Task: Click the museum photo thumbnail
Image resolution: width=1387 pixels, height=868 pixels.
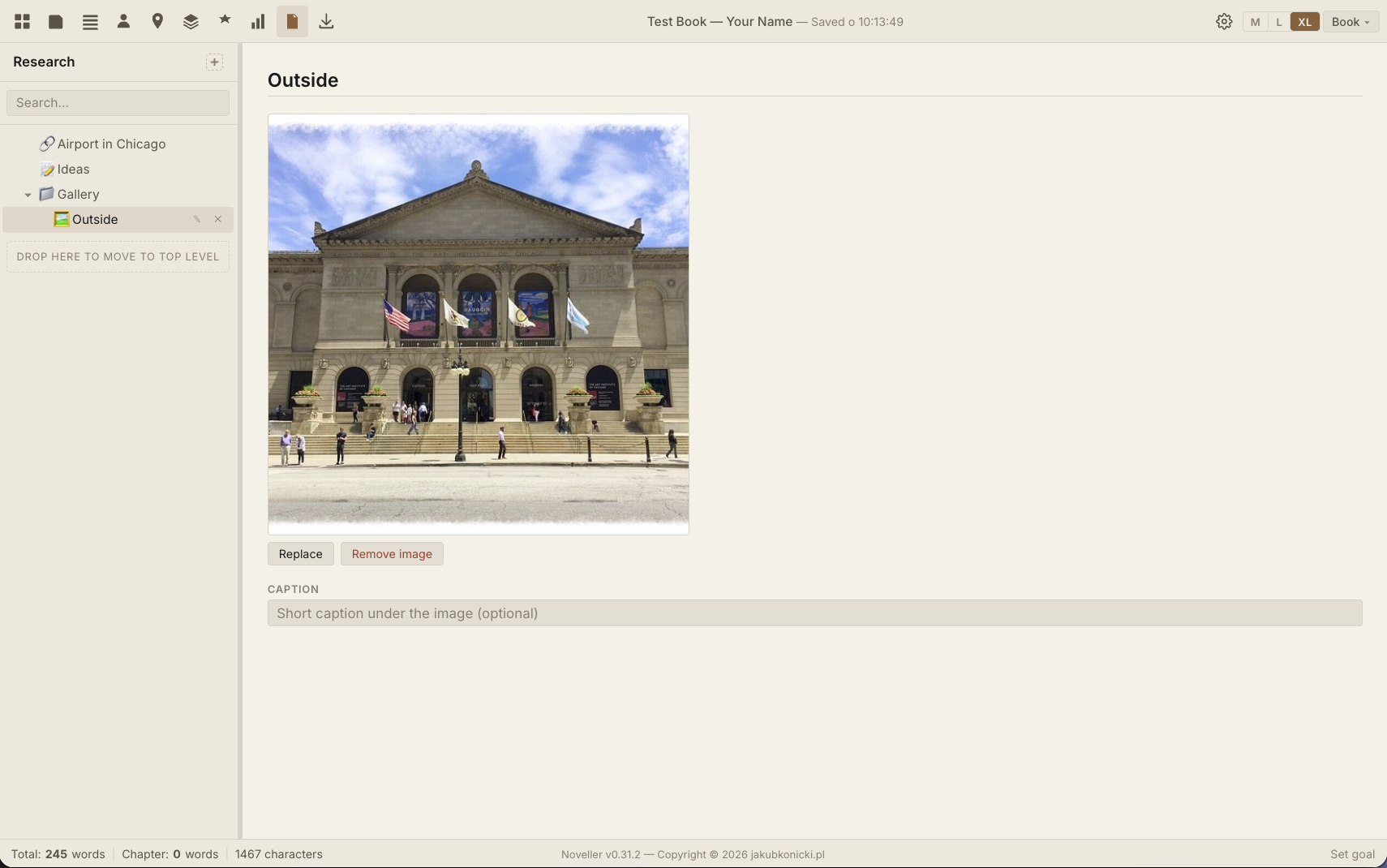Action: point(479,324)
